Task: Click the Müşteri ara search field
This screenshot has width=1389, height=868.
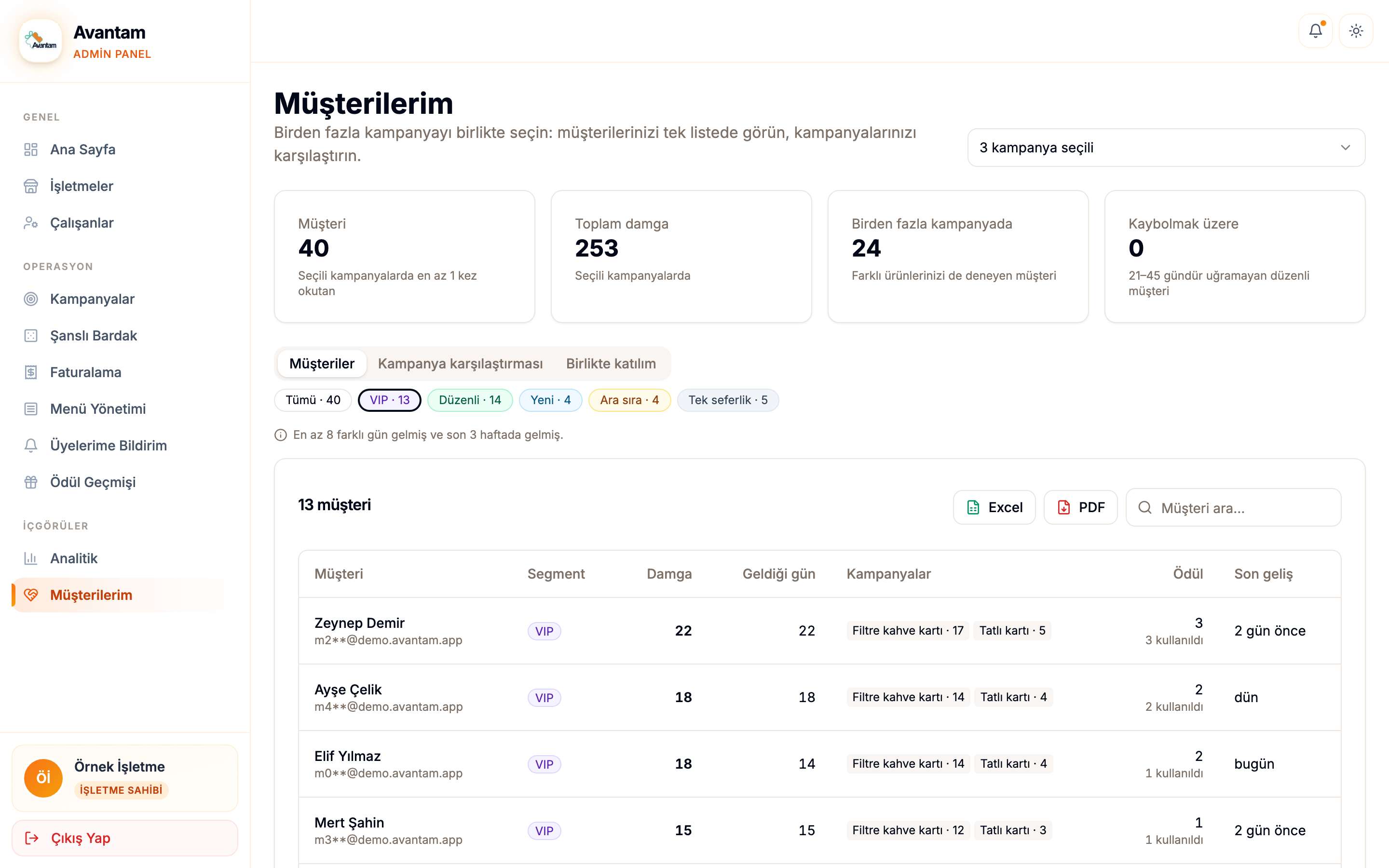Action: point(1233,507)
